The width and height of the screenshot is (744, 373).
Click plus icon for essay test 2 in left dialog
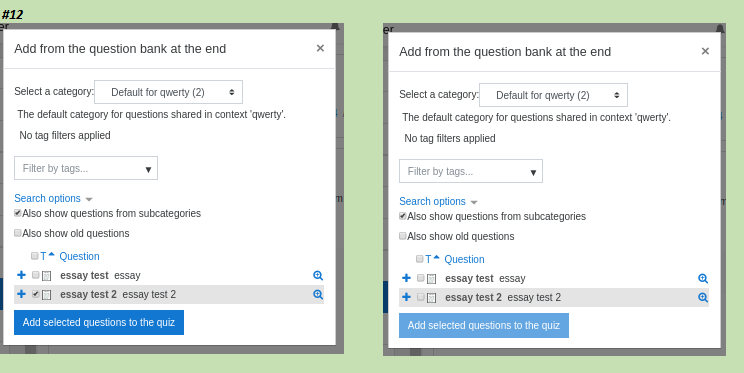coord(21,294)
